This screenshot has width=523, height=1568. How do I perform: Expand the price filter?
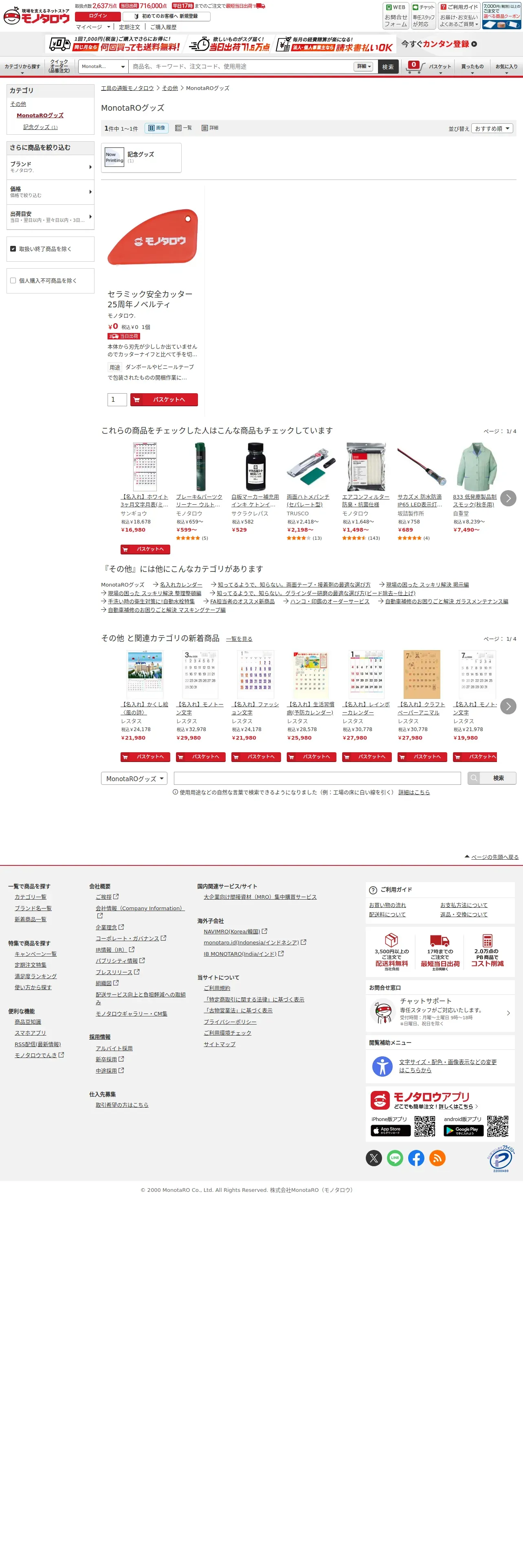(x=50, y=192)
